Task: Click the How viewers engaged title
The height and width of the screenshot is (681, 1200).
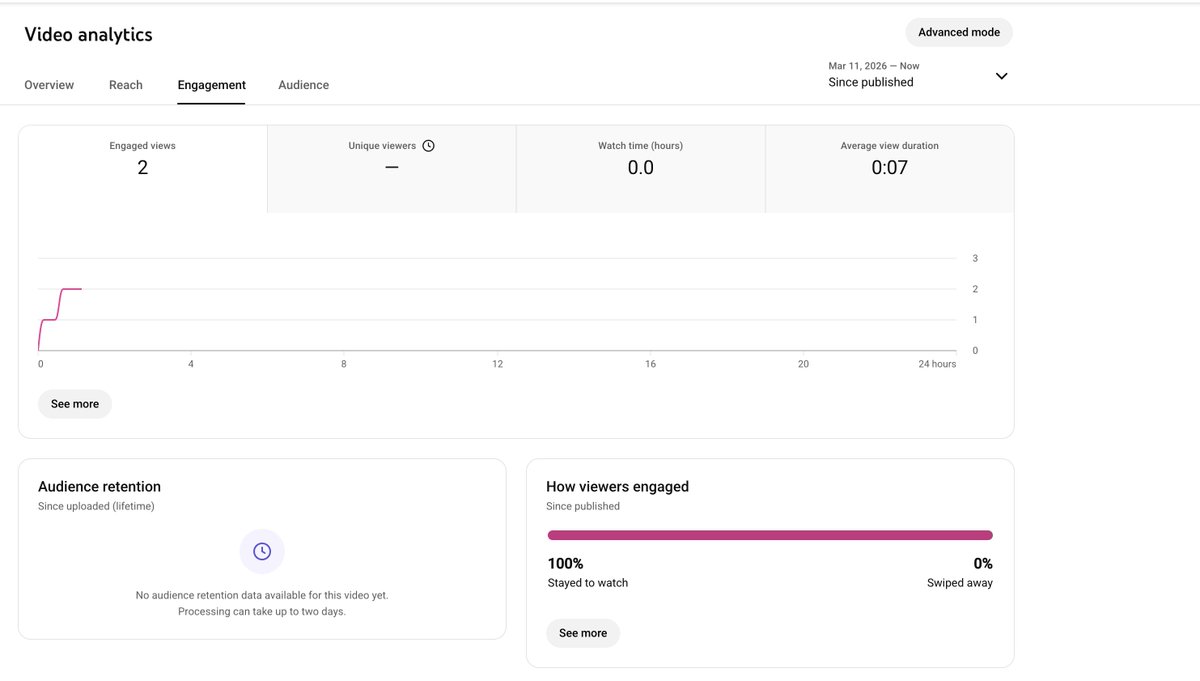Action: (x=617, y=487)
